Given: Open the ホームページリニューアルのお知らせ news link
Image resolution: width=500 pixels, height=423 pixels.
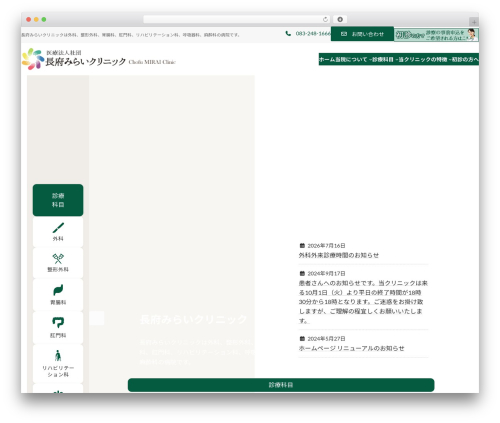Looking at the screenshot, I should click(x=351, y=348).
